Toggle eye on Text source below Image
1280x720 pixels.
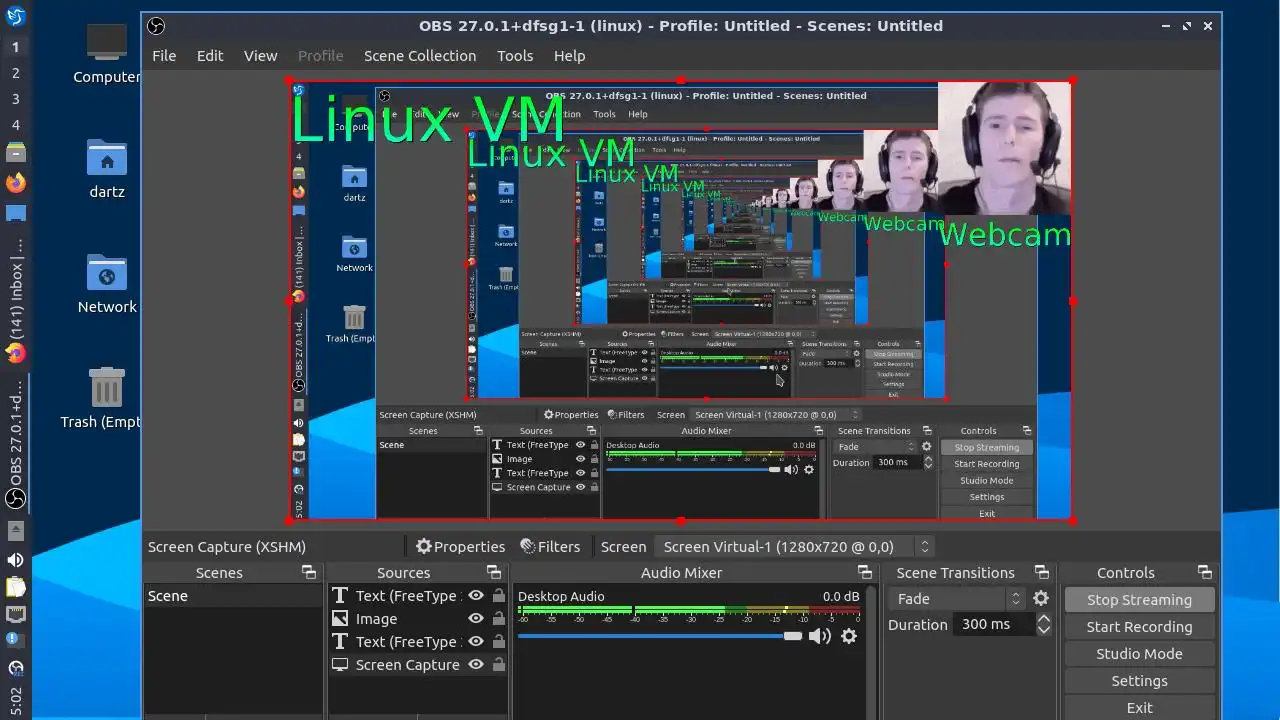pos(476,641)
